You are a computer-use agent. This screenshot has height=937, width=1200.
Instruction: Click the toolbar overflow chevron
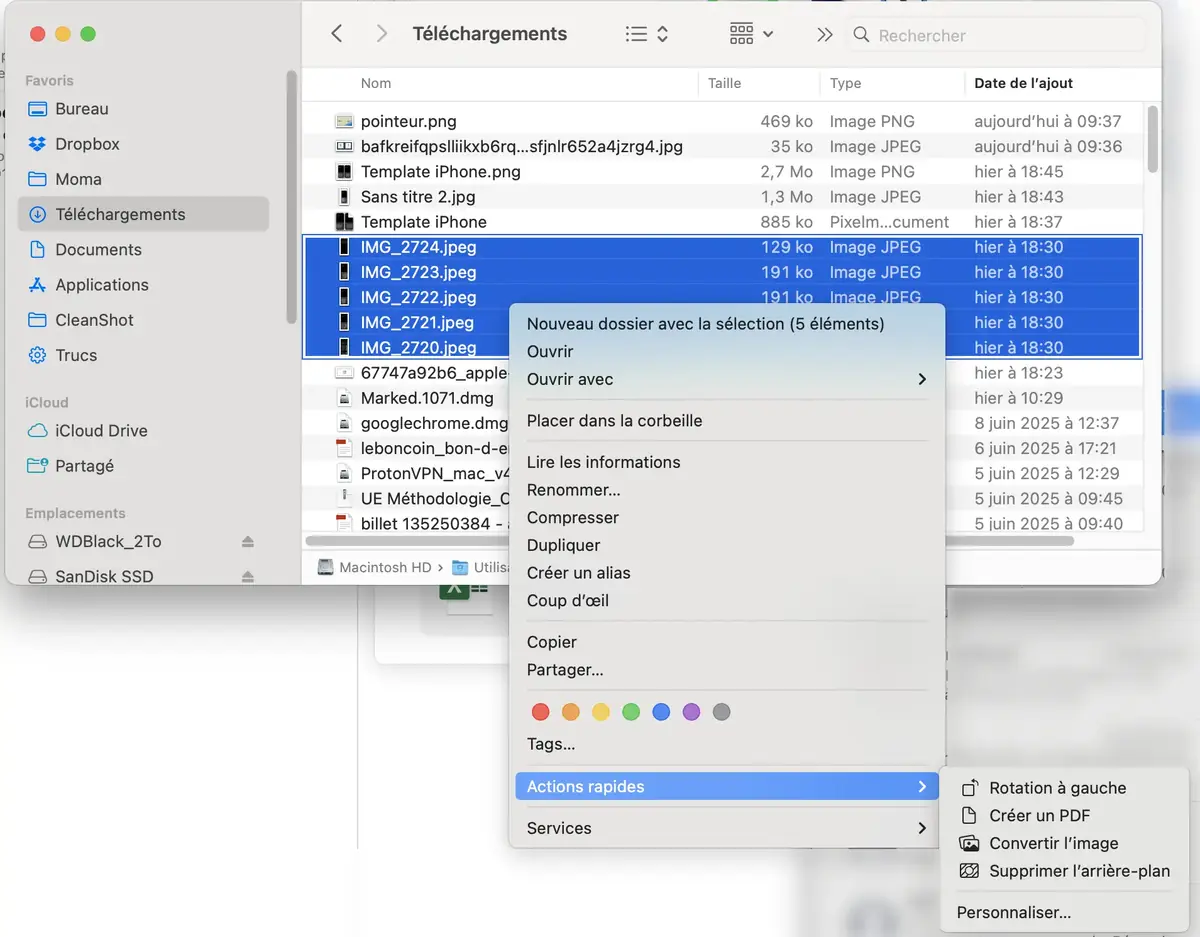click(x=823, y=33)
